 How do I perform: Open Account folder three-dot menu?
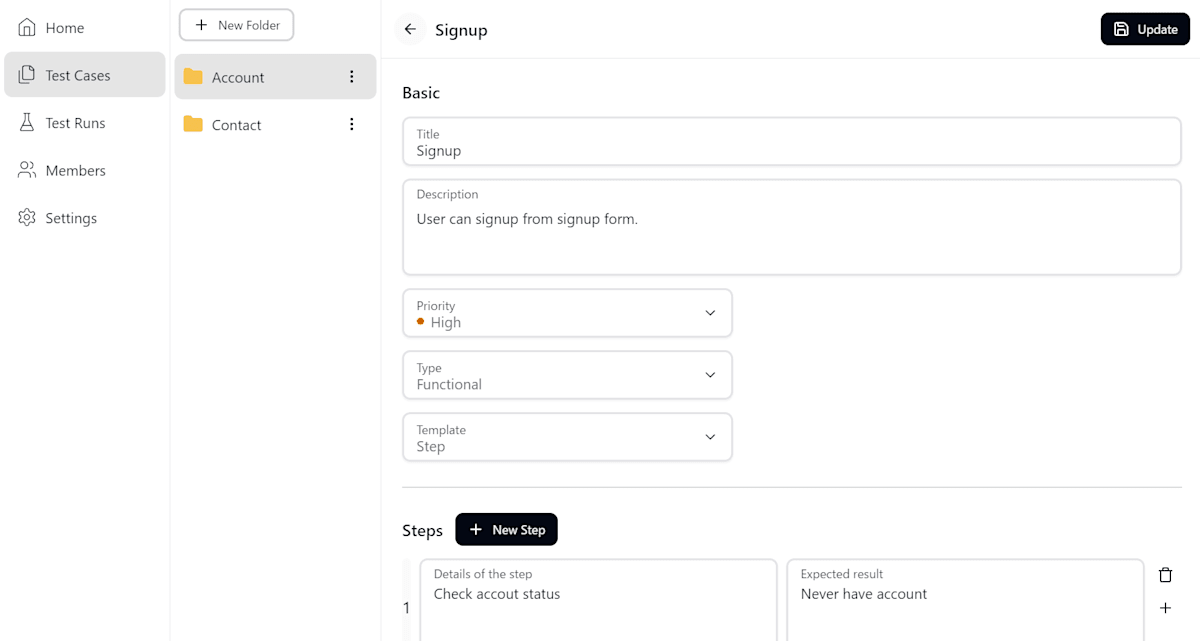pyautogui.click(x=351, y=77)
